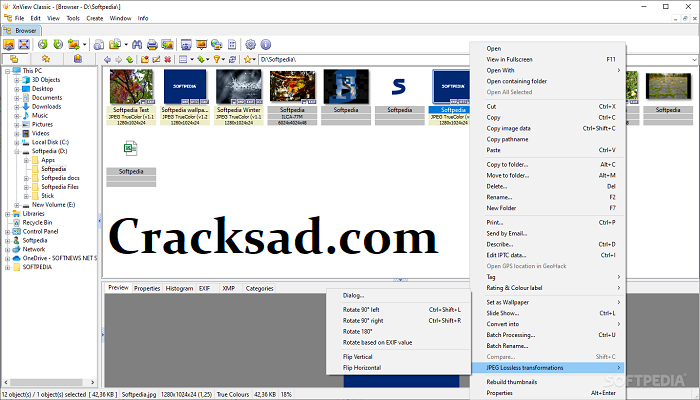The image size is (700, 400).
Task: Click the Batch convert toolbar icon
Action: [167, 44]
